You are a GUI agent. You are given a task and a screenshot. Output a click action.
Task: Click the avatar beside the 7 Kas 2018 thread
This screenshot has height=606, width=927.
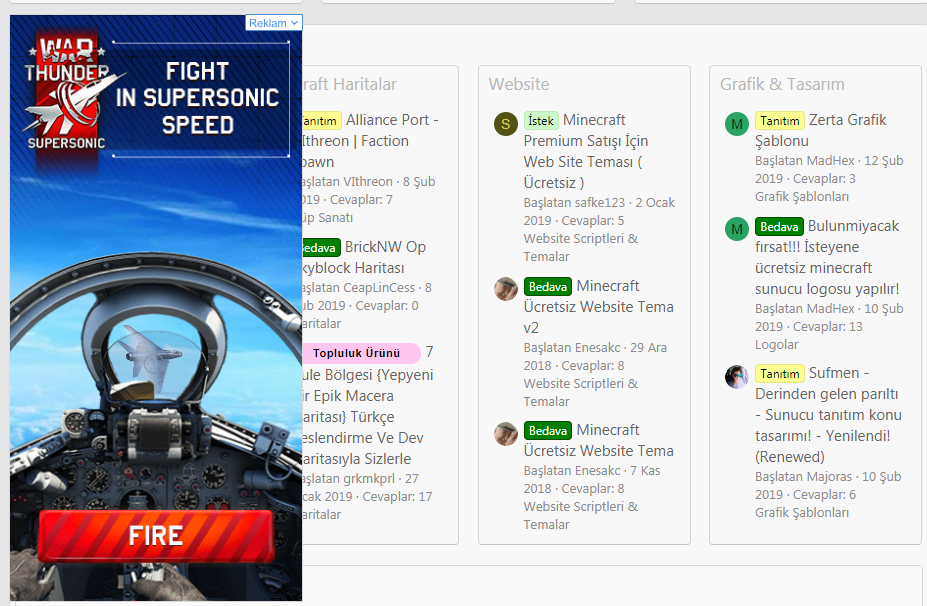tap(505, 434)
